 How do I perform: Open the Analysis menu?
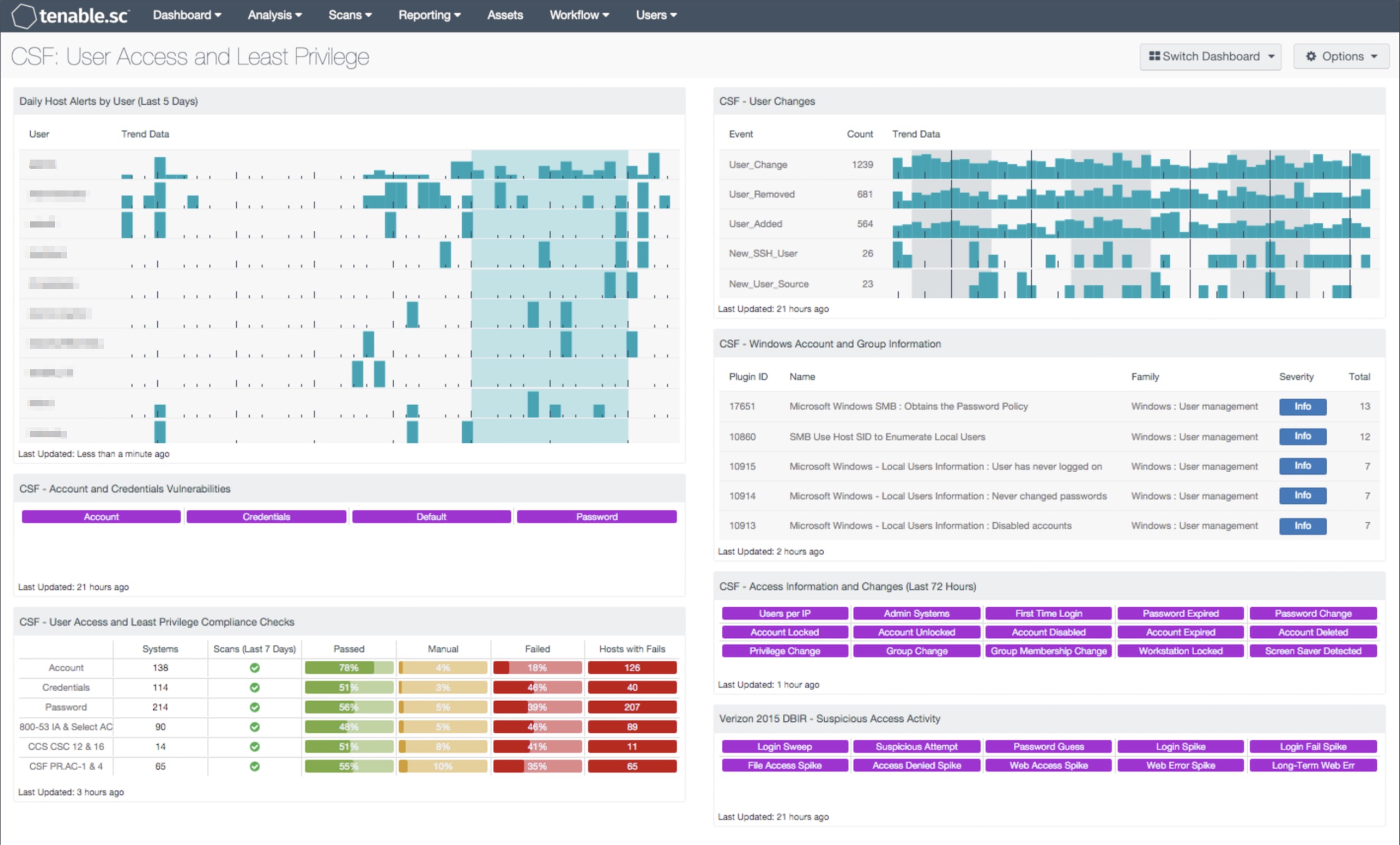tap(274, 15)
